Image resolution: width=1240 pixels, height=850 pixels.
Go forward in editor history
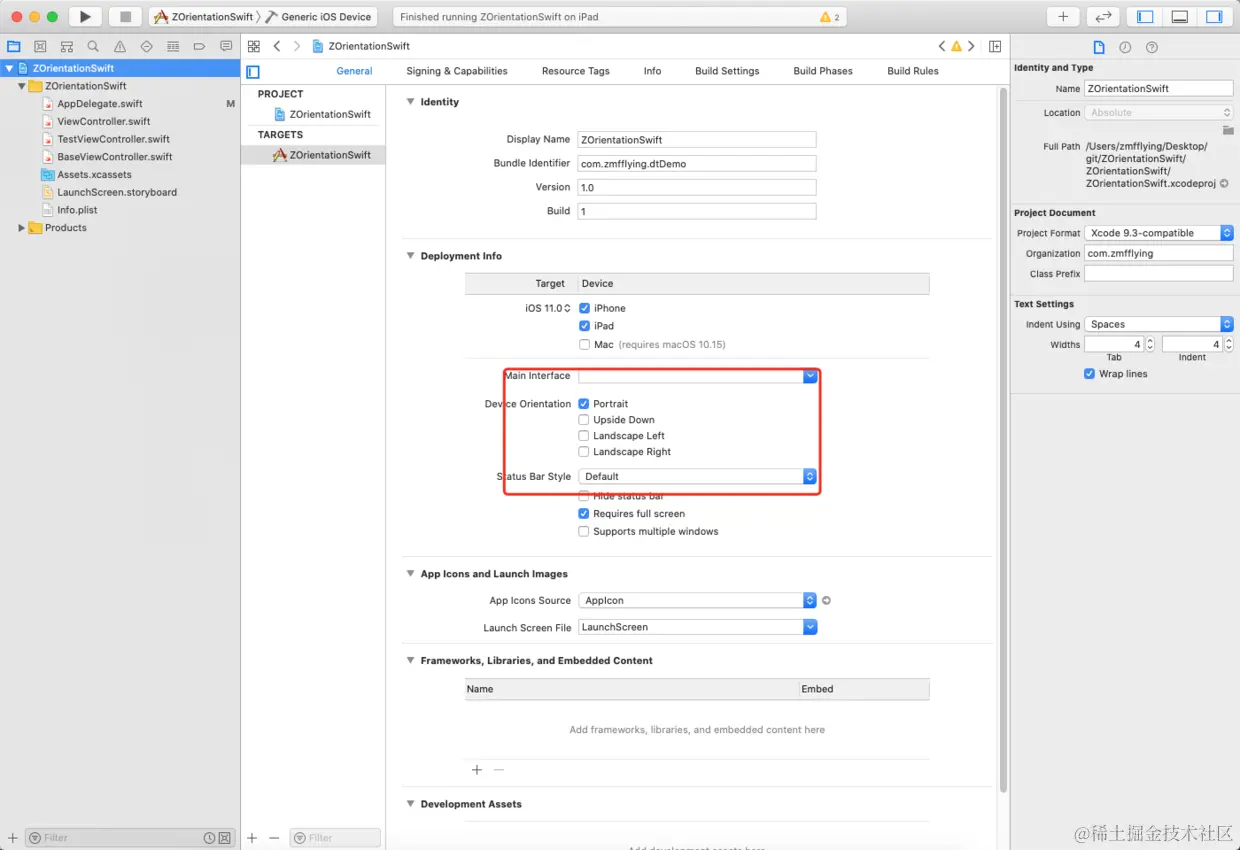pyautogui.click(x=297, y=46)
